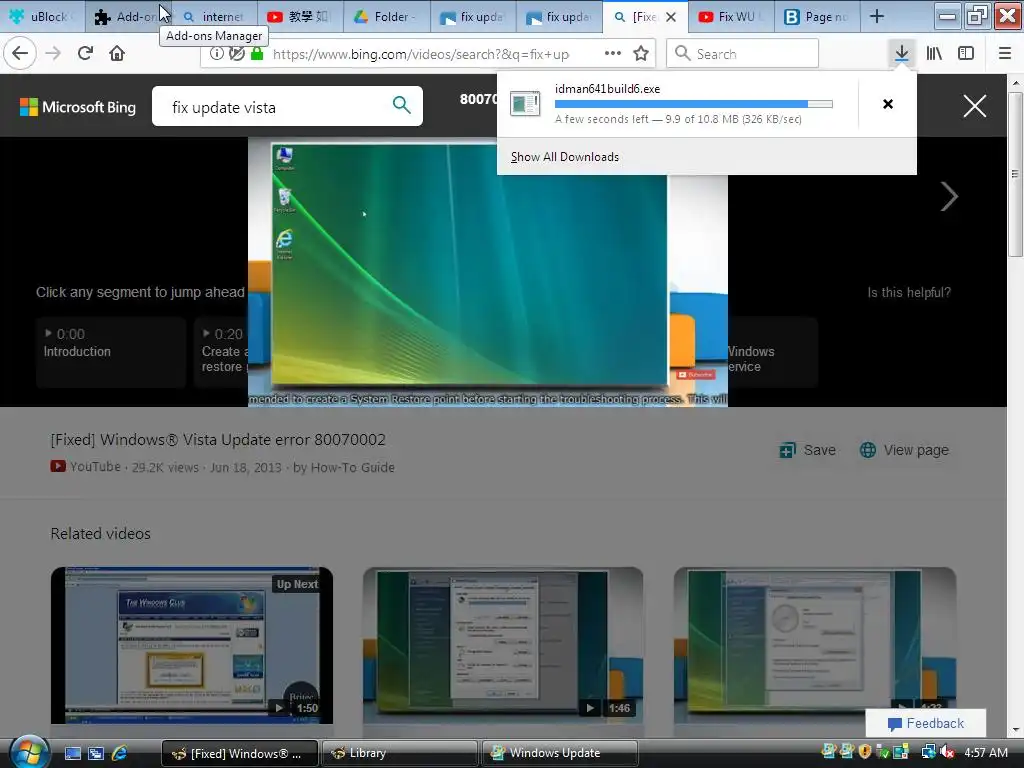Reload the current page
This screenshot has width=1024, height=768.
click(x=85, y=53)
